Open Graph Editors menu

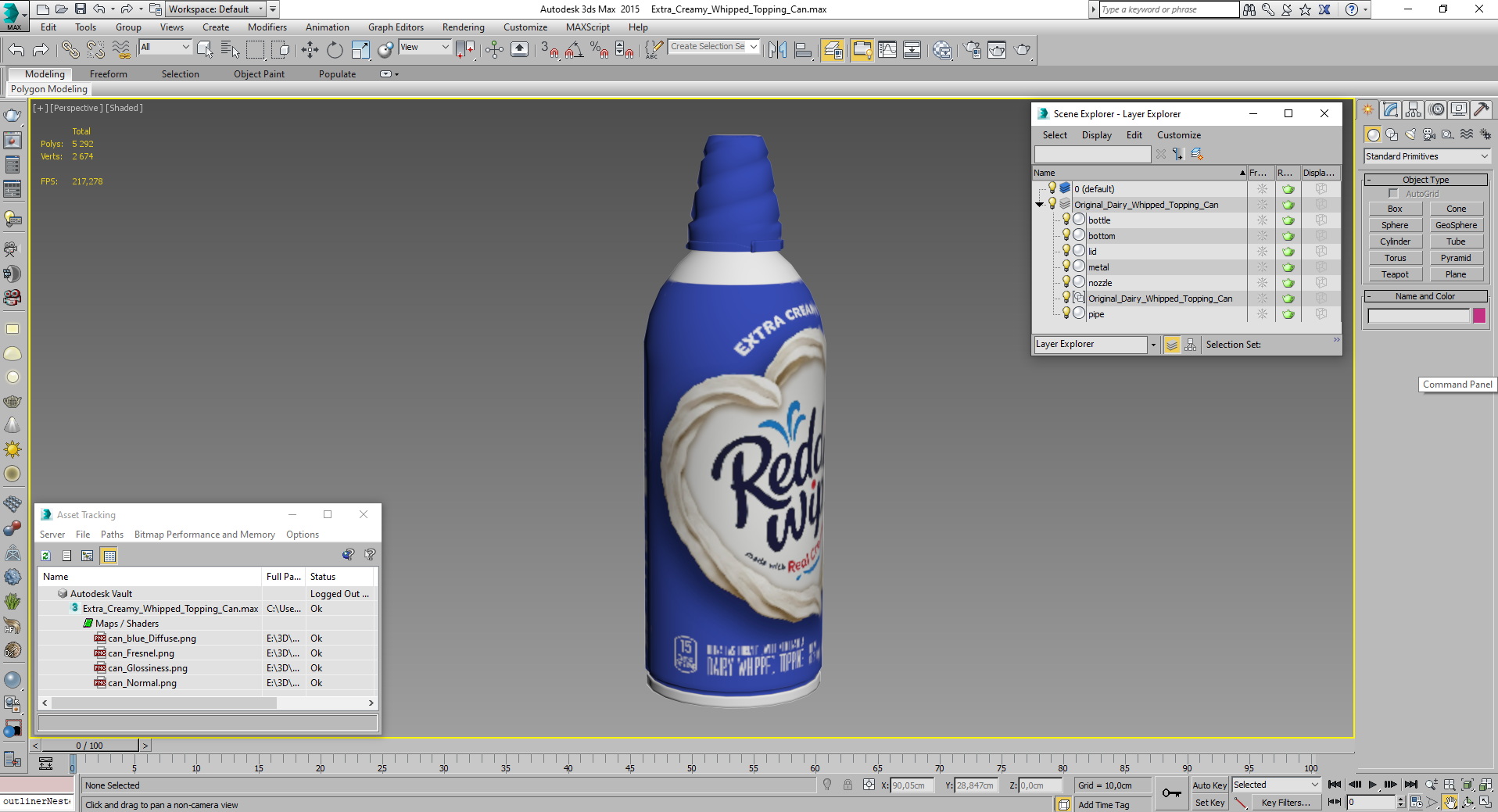point(396,27)
